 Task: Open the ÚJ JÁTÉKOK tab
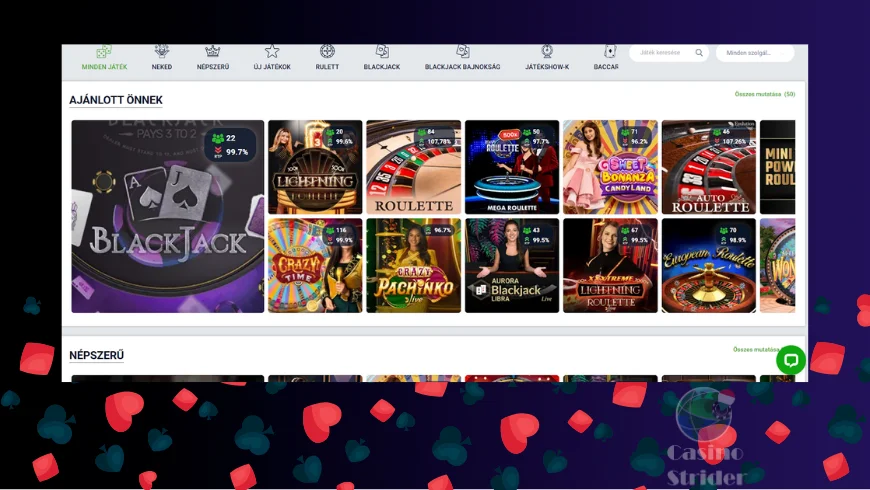click(x=272, y=67)
